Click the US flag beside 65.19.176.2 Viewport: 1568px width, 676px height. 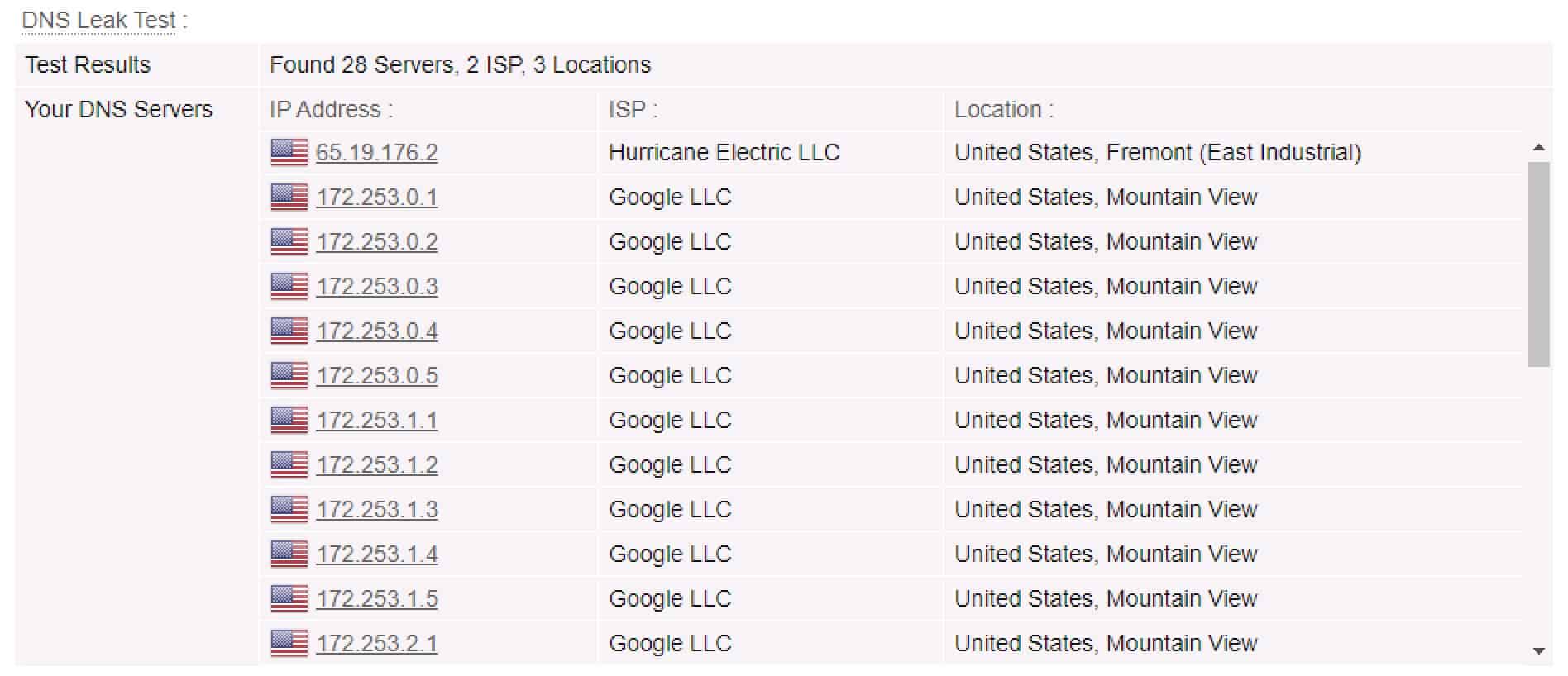[x=289, y=152]
